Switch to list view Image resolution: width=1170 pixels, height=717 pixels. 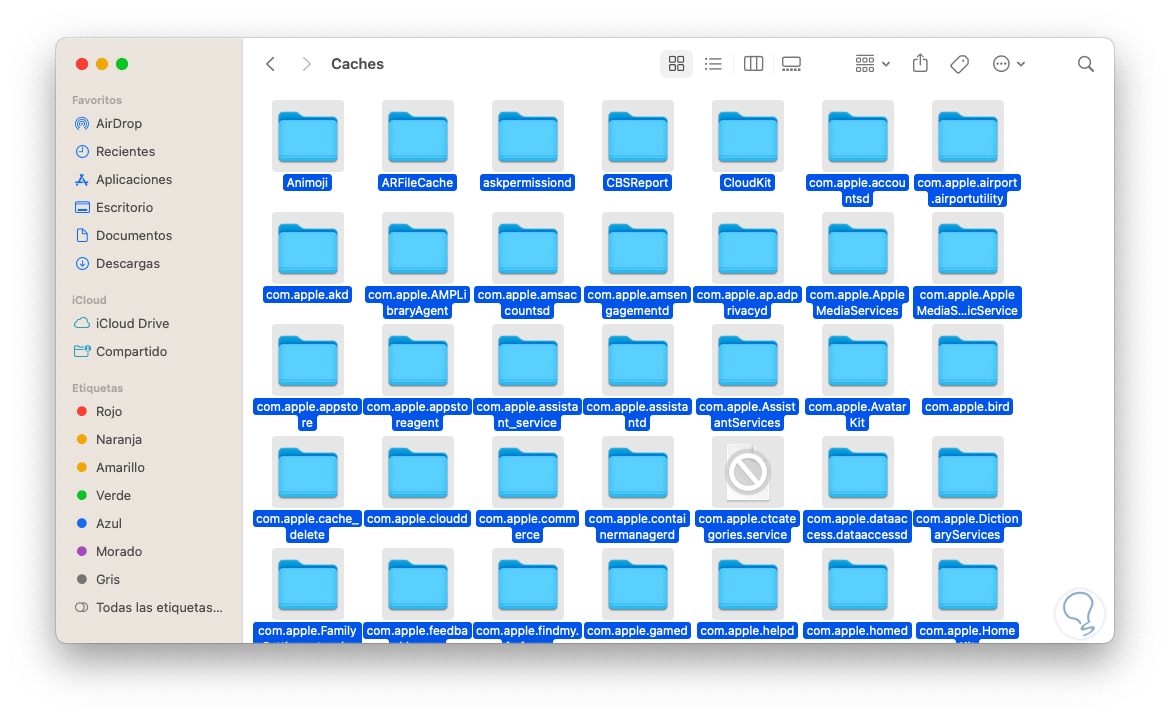point(713,64)
